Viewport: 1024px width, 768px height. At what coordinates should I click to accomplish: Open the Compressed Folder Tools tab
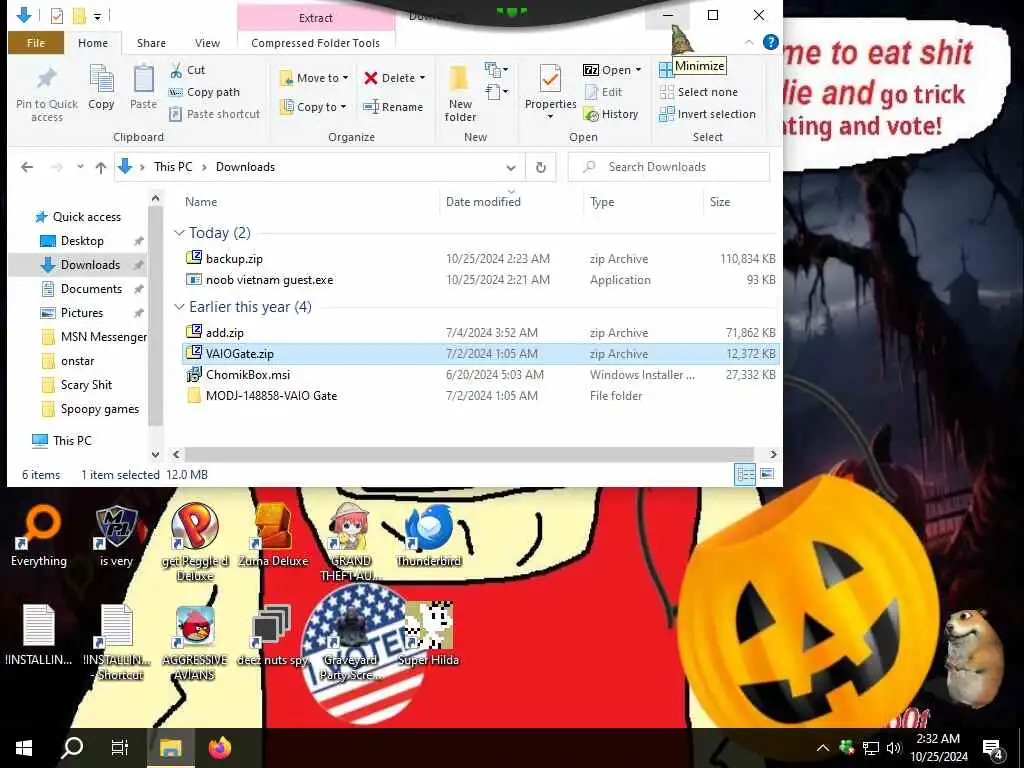[x=315, y=43]
